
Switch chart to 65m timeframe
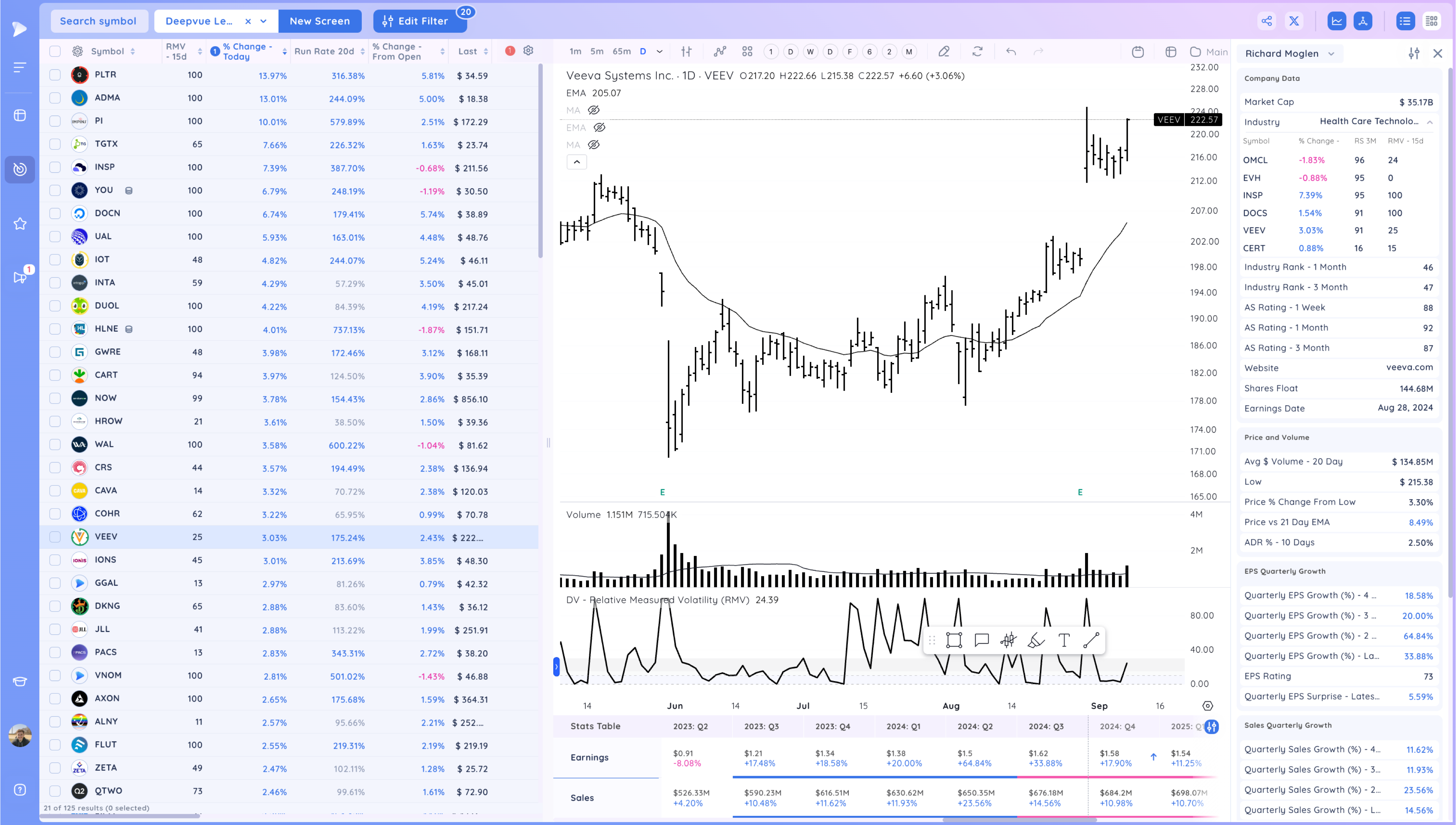[x=621, y=52]
